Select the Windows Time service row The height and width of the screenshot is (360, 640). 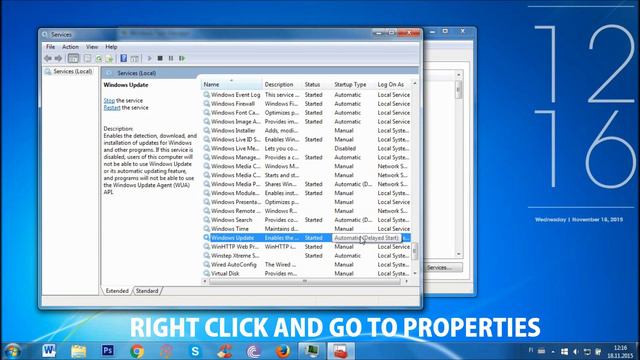pos(306,229)
